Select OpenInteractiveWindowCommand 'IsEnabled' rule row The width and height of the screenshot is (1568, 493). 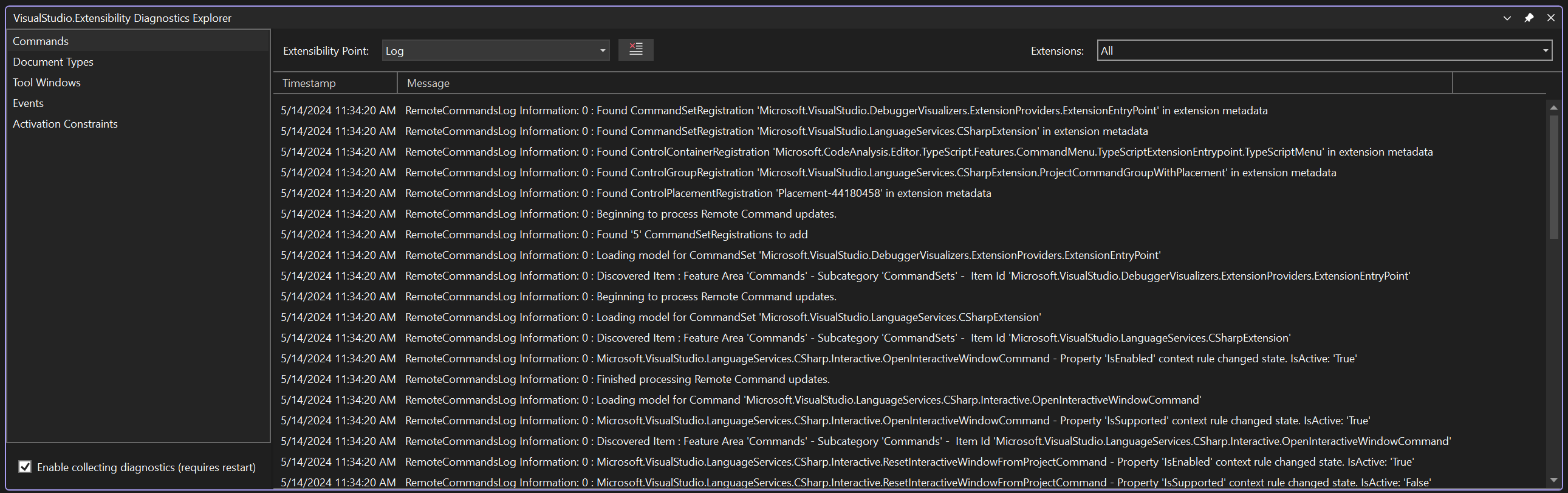coord(909,358)
